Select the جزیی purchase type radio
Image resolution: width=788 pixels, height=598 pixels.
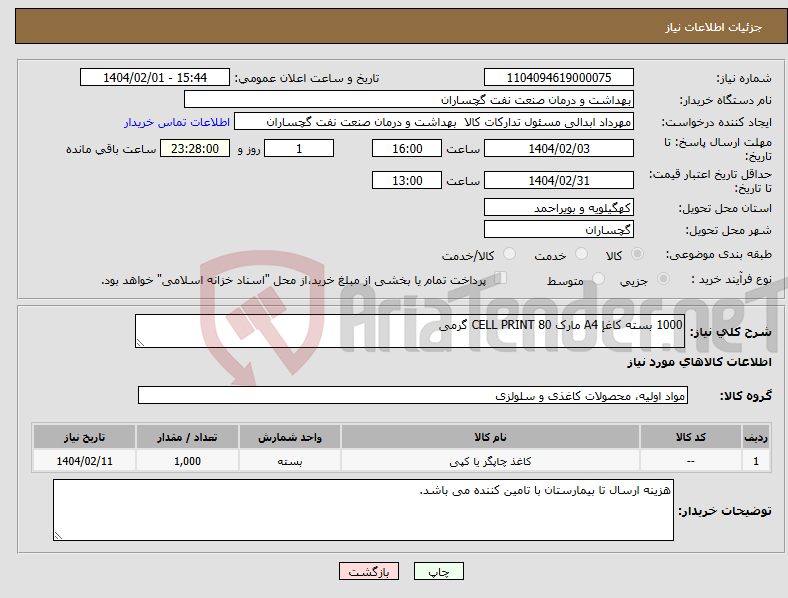coord(663,278)
